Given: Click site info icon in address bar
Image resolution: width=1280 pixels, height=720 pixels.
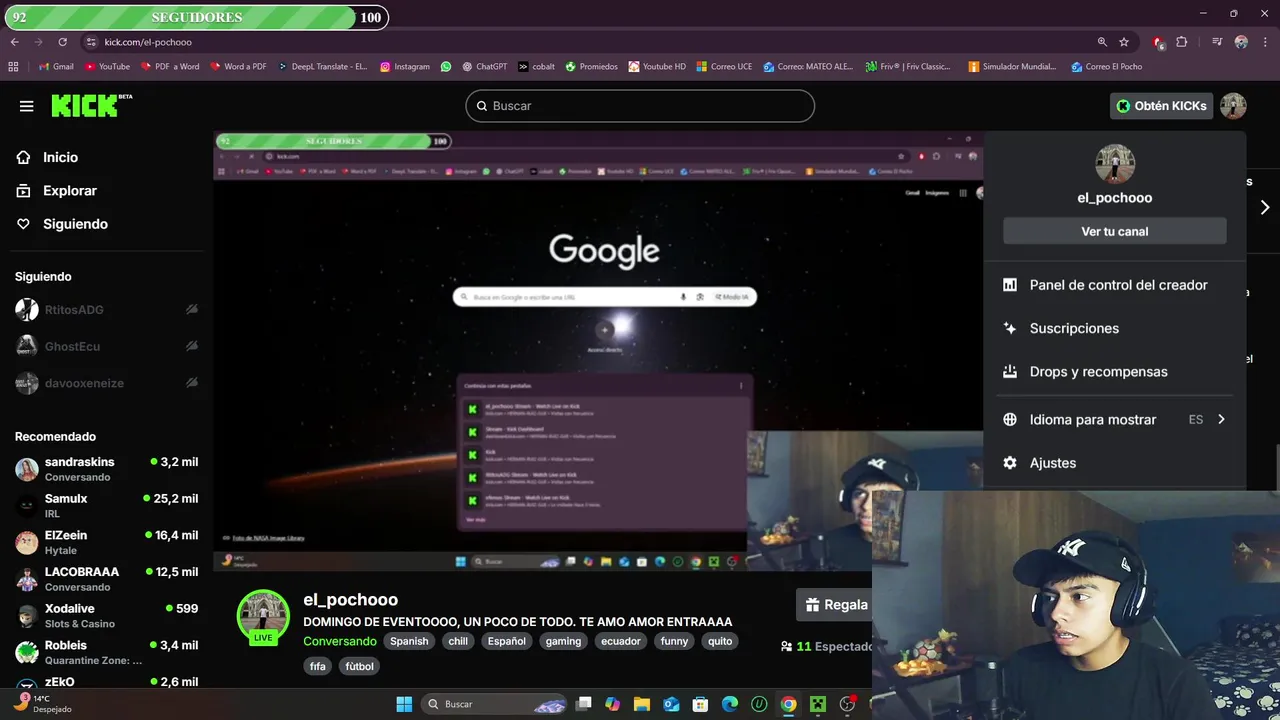Looking at the screenshot, I should (91, 42).
